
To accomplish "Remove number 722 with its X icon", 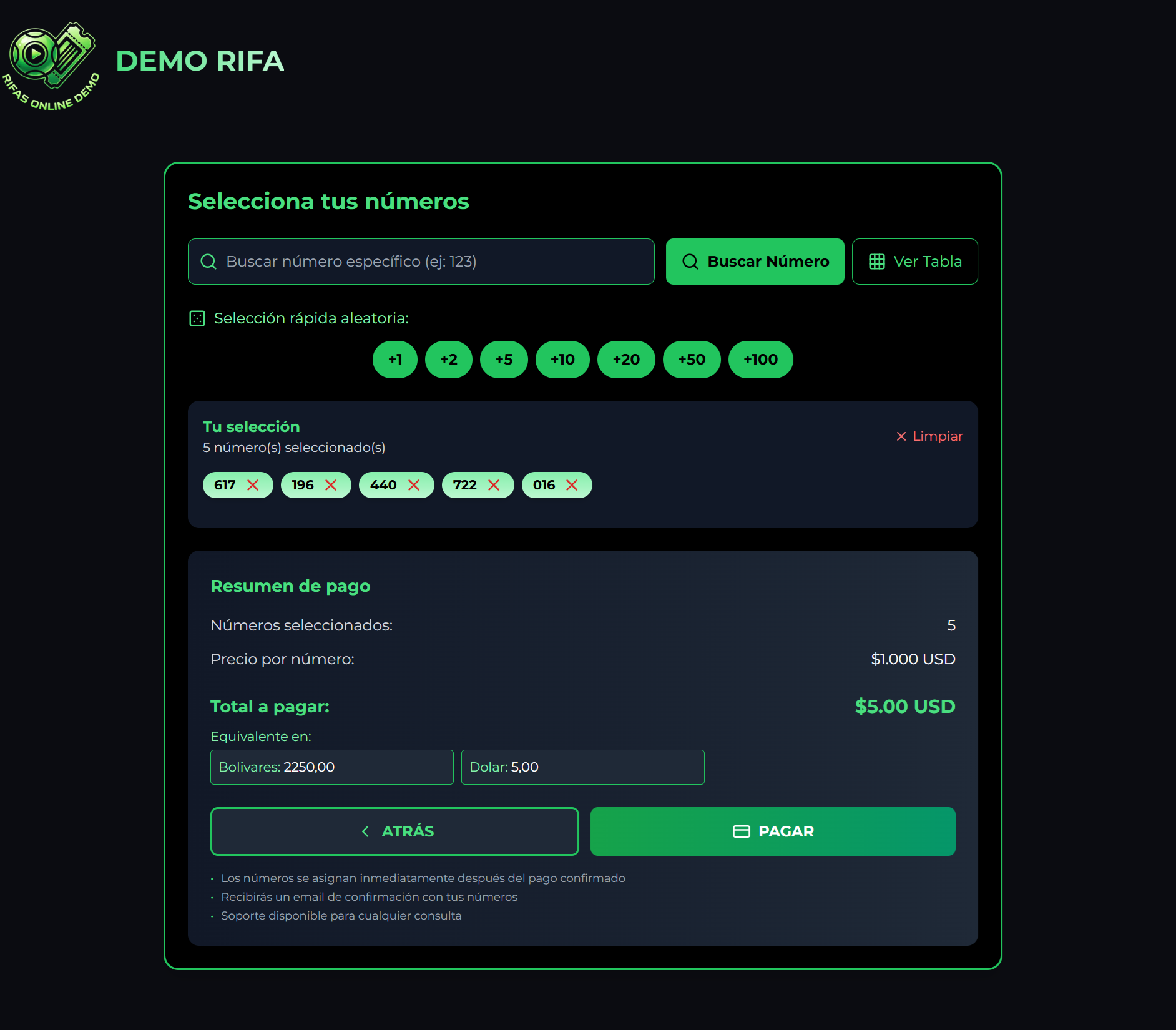I will click(494, 485).
